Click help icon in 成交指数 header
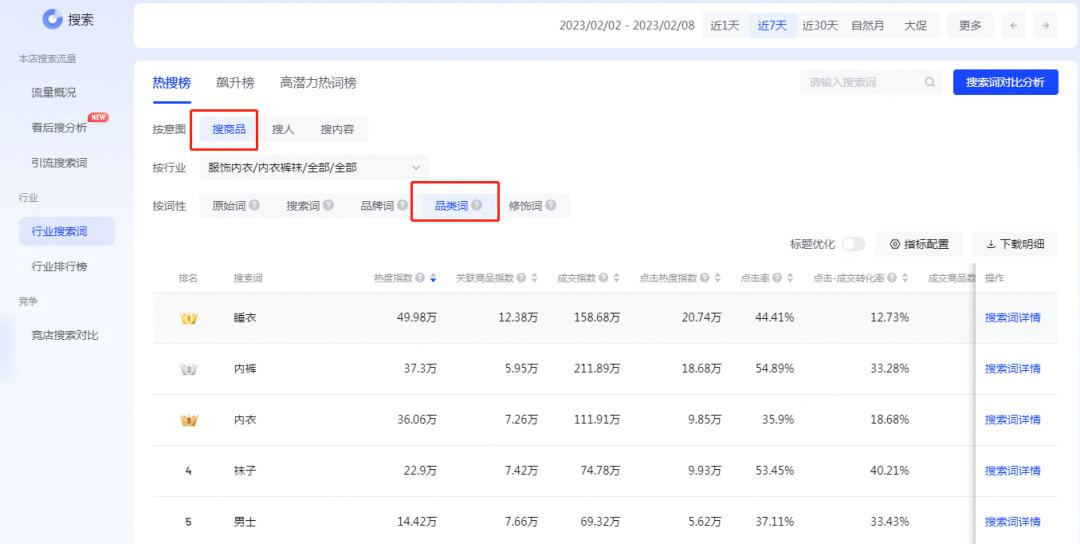 [x=603, y=278]
